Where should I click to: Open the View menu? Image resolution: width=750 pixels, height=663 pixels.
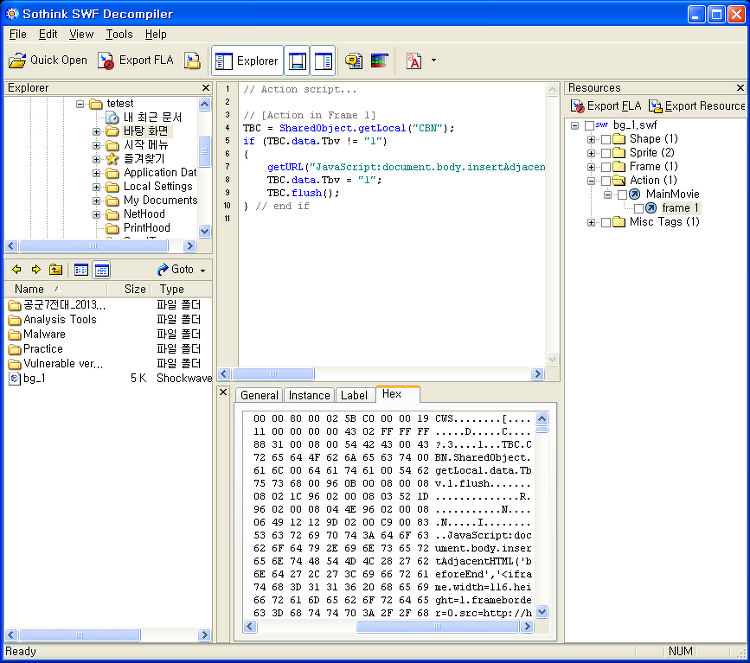pyautogui.click(x=81, y=34)
